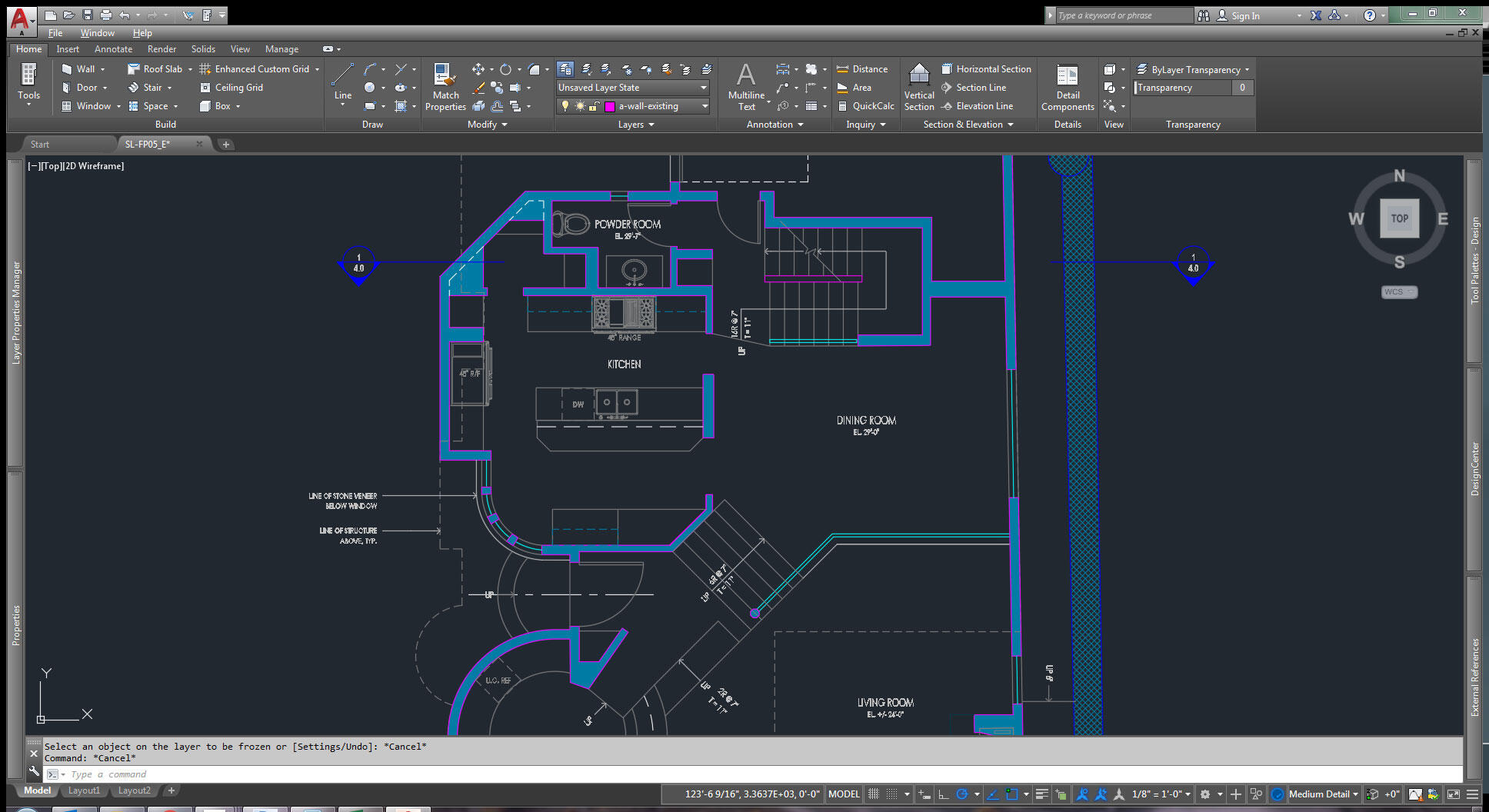
Task: Open the Medium Detail level dropdown
Action: (x=1323, y=794)
